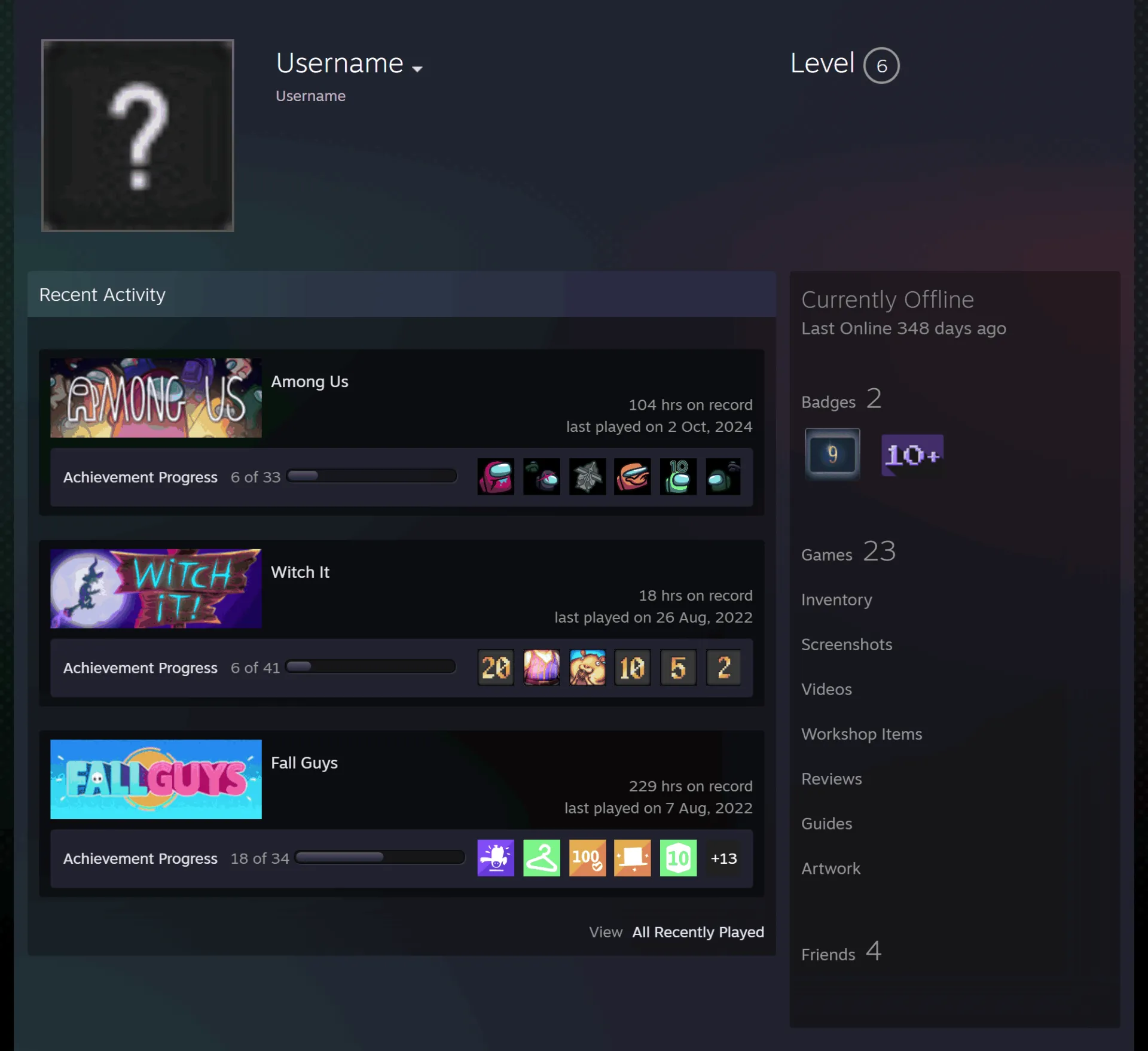Open the Level 6 badge circle
The height and width of the screenshot is (1051, 1148).
[881, 65]
